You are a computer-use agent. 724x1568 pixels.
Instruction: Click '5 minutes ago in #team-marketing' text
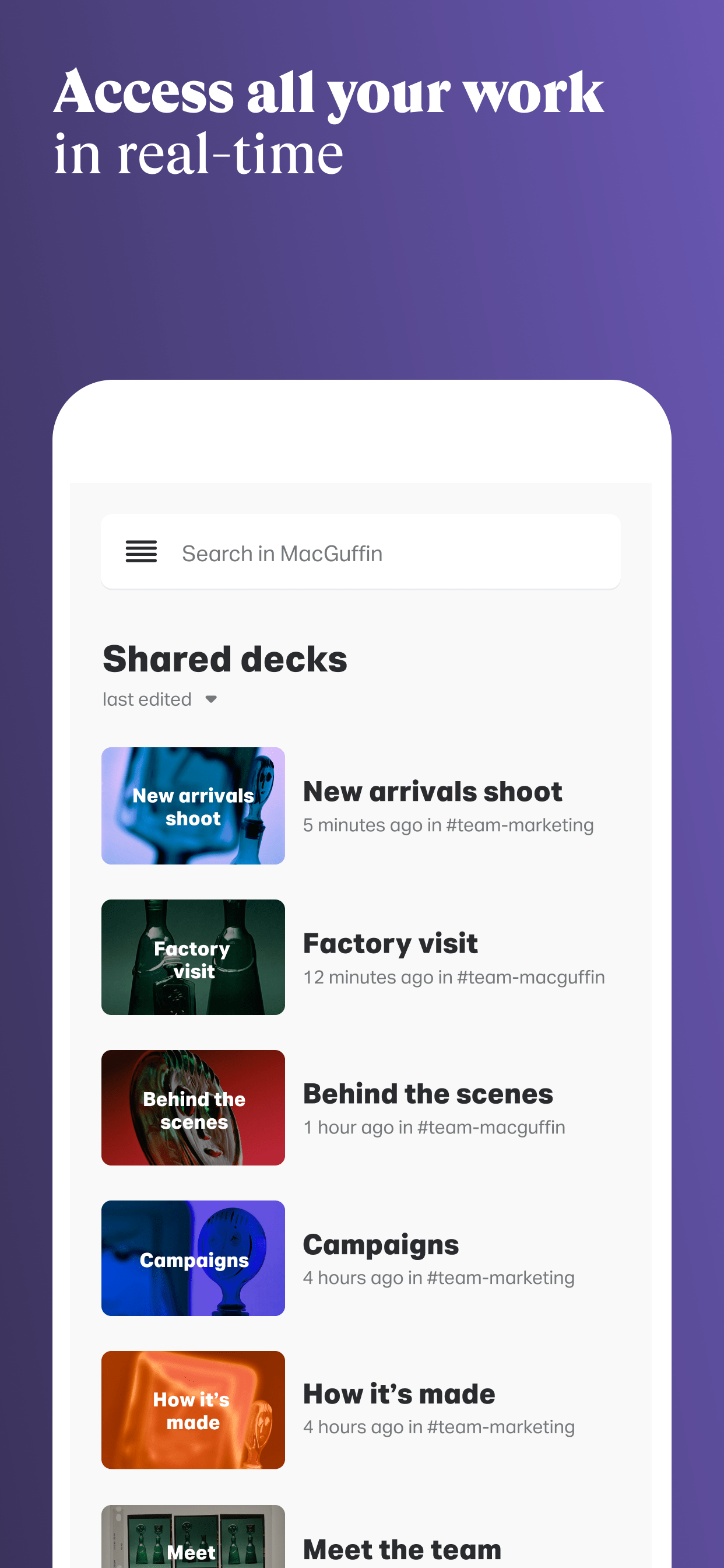click(448, 825)
